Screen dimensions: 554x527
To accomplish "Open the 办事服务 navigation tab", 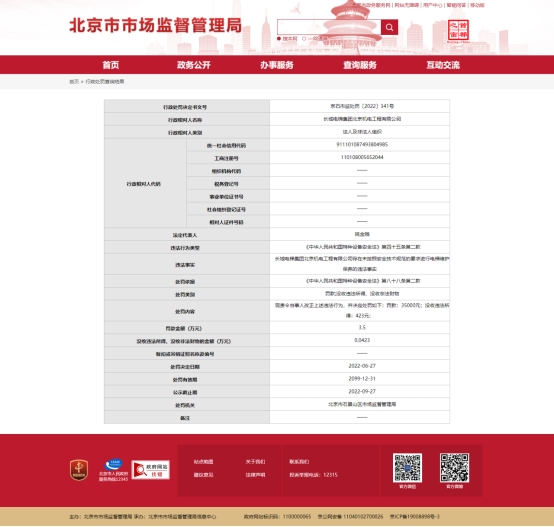I will pyautogui.click(x=277, y=65).
